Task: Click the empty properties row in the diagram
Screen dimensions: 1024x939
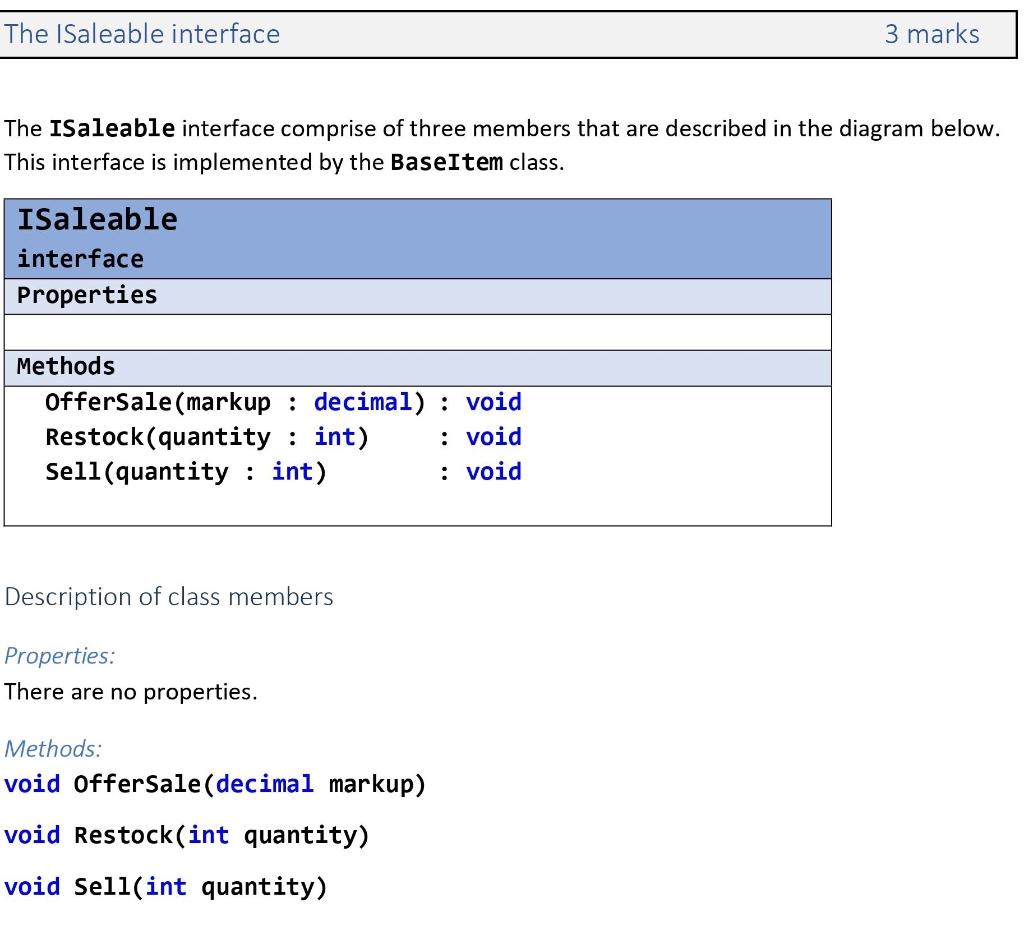Action: pos(417,331)
